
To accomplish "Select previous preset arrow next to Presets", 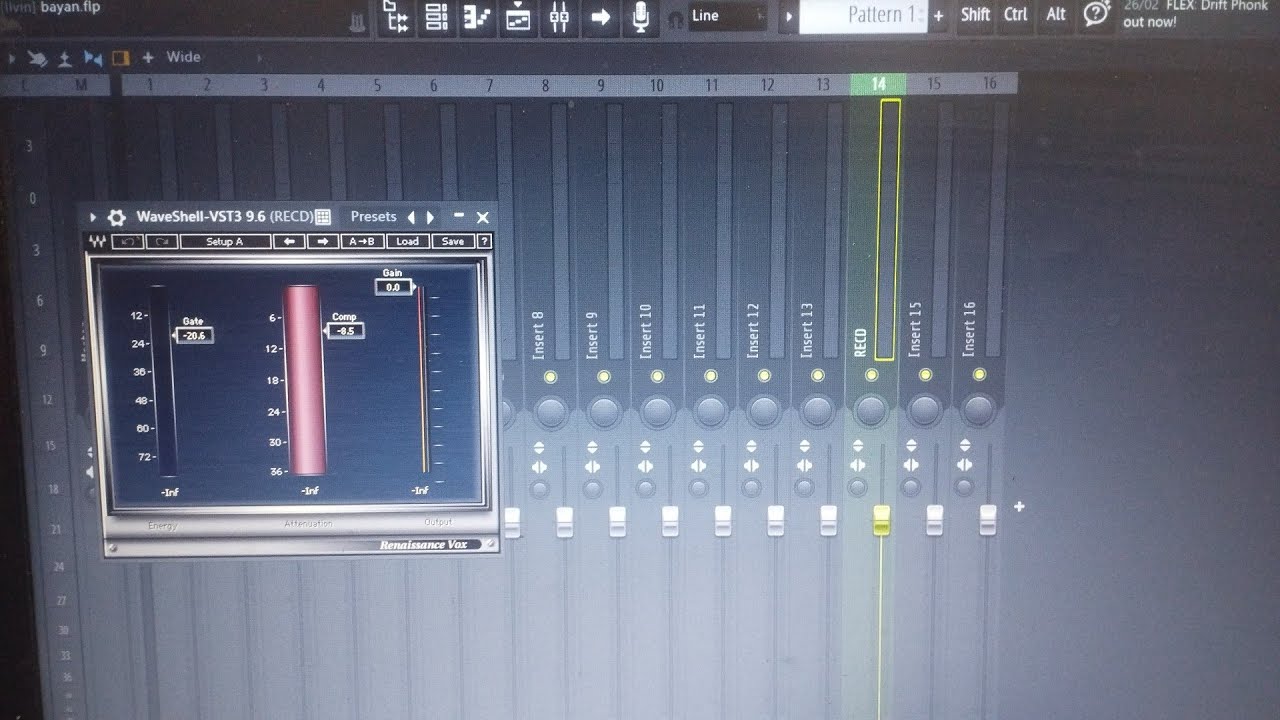I will coord(411,217).
